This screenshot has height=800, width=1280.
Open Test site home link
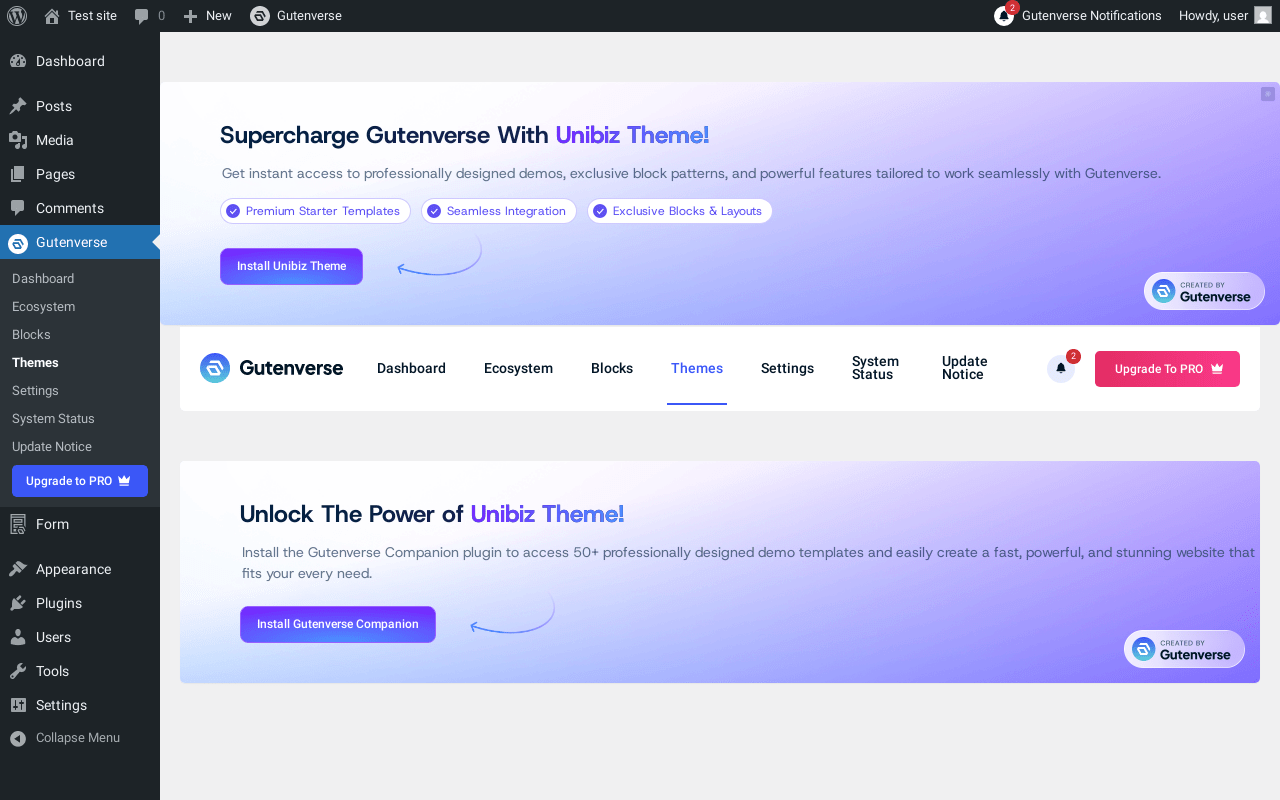(80, 16)
